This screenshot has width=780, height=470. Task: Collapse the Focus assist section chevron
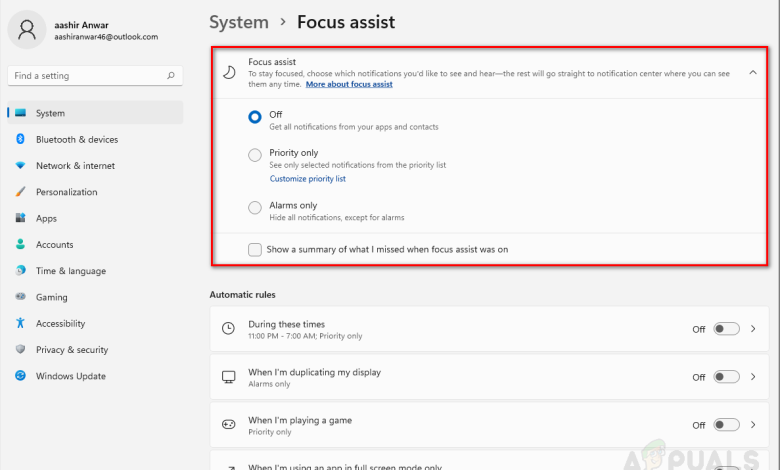point(752,73)
